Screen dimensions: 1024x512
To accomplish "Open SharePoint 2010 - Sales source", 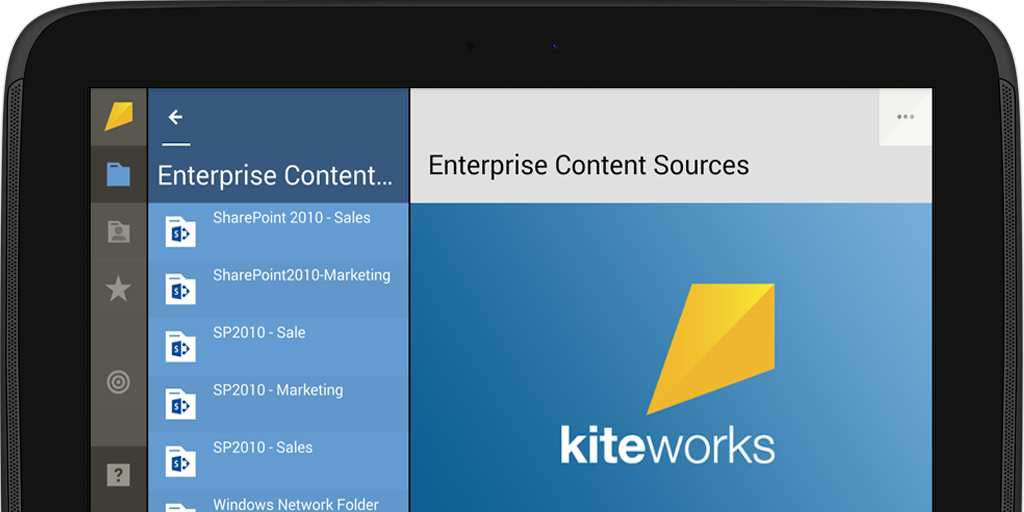I will (291, 218).
